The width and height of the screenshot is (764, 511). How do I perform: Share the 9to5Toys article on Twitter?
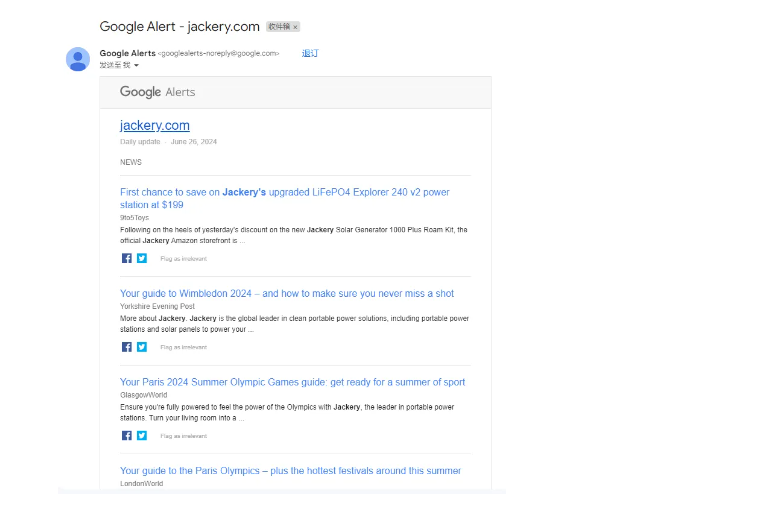tap(142, 258)
